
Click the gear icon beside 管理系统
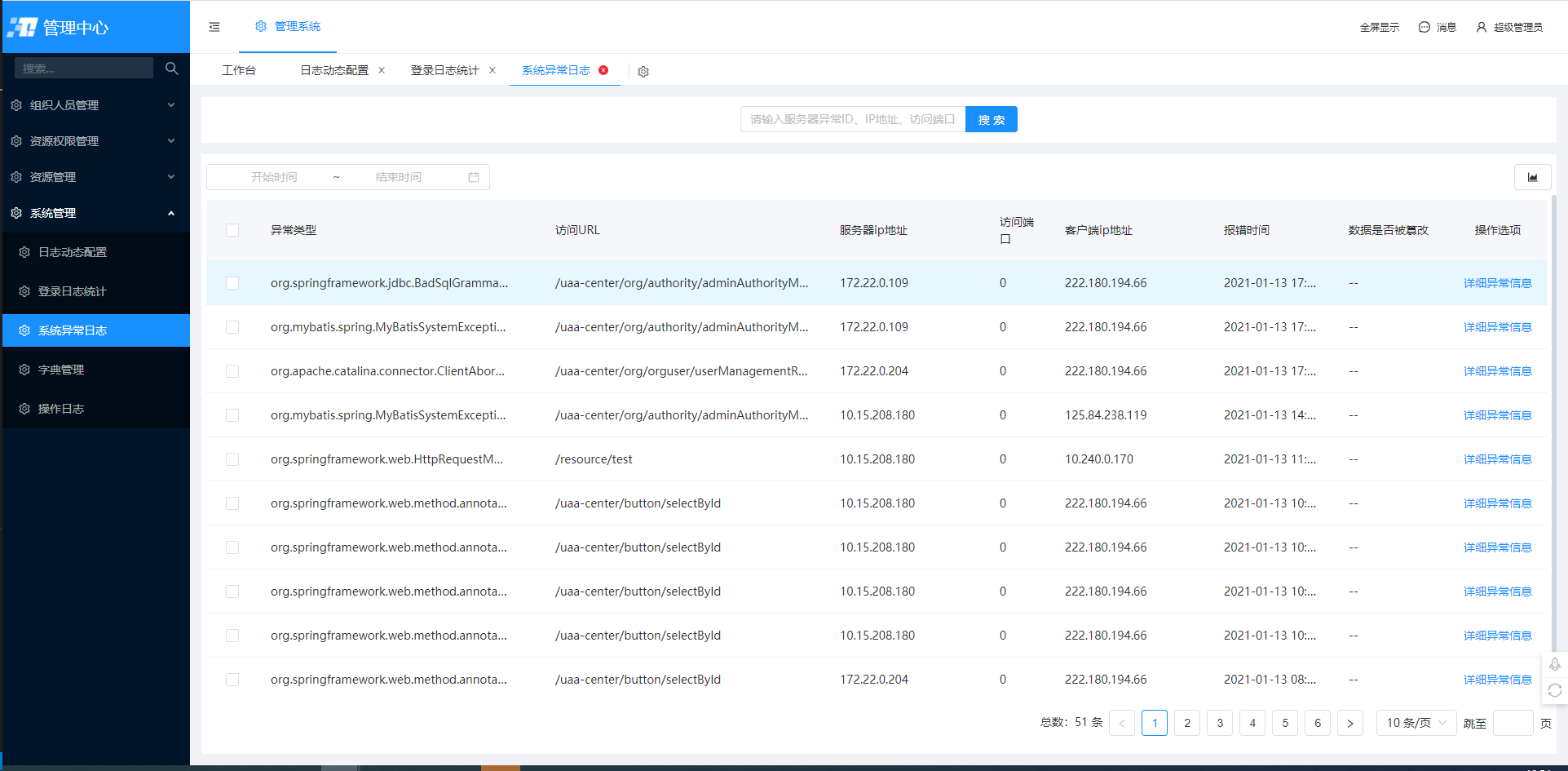[x=261, y=26]
